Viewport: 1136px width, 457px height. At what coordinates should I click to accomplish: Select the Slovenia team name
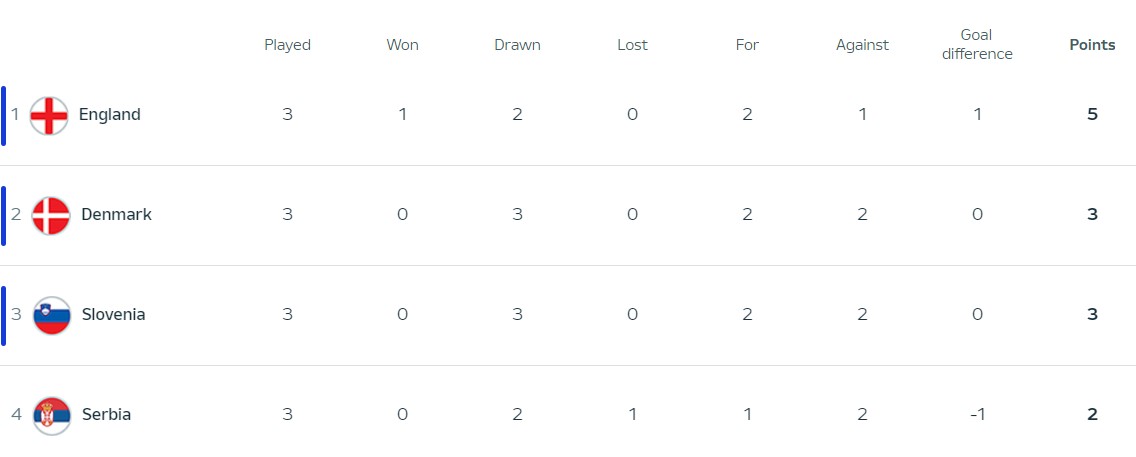click(x=113, y=315)
